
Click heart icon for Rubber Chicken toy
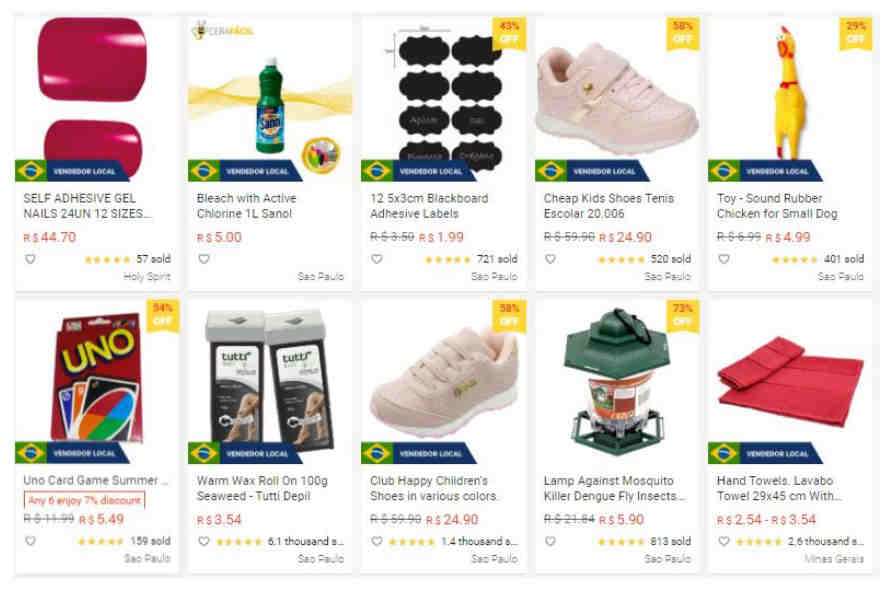tap(723, 259)
